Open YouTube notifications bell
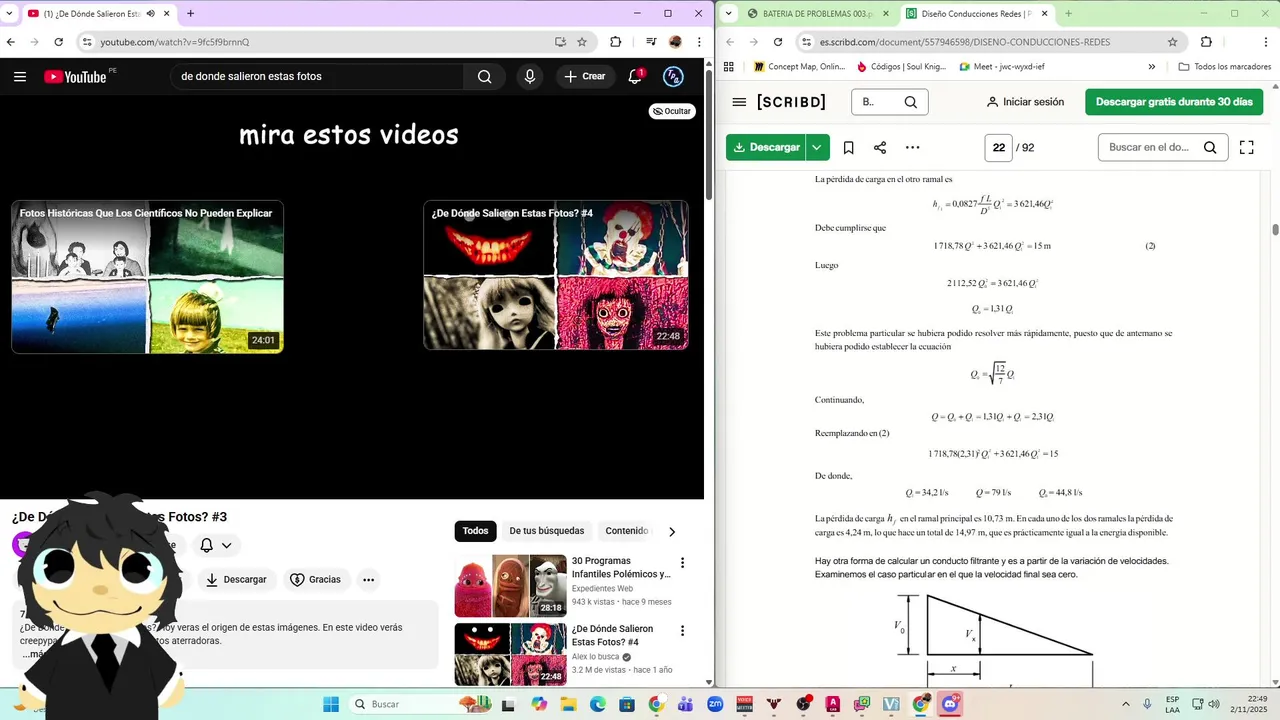This screenshot has height=720, width=1280. click(x=635, y=76)
